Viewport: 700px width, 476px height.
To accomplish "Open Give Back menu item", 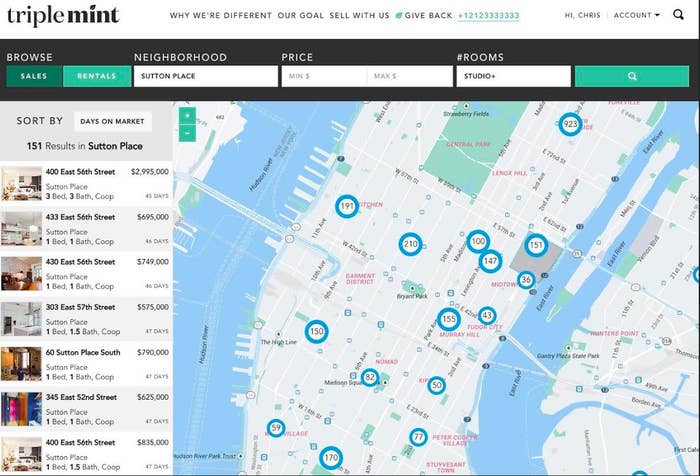I will (x=424, y=16).
